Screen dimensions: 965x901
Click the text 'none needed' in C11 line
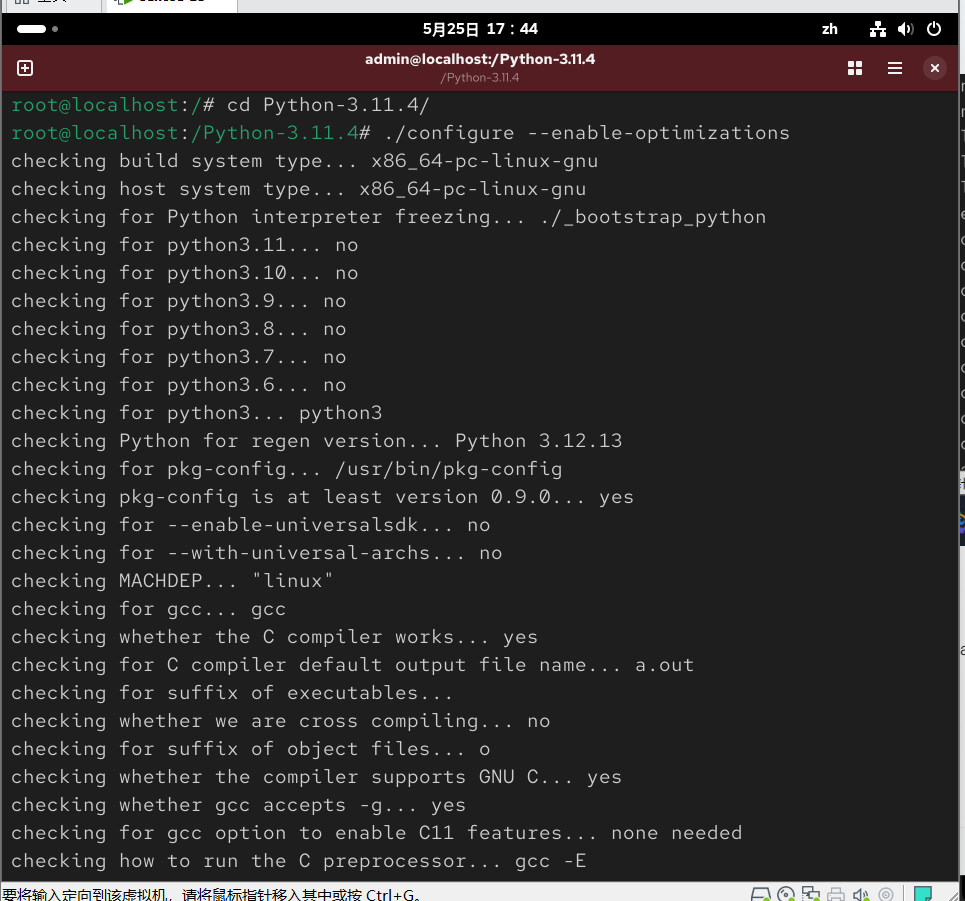point(677,833)
